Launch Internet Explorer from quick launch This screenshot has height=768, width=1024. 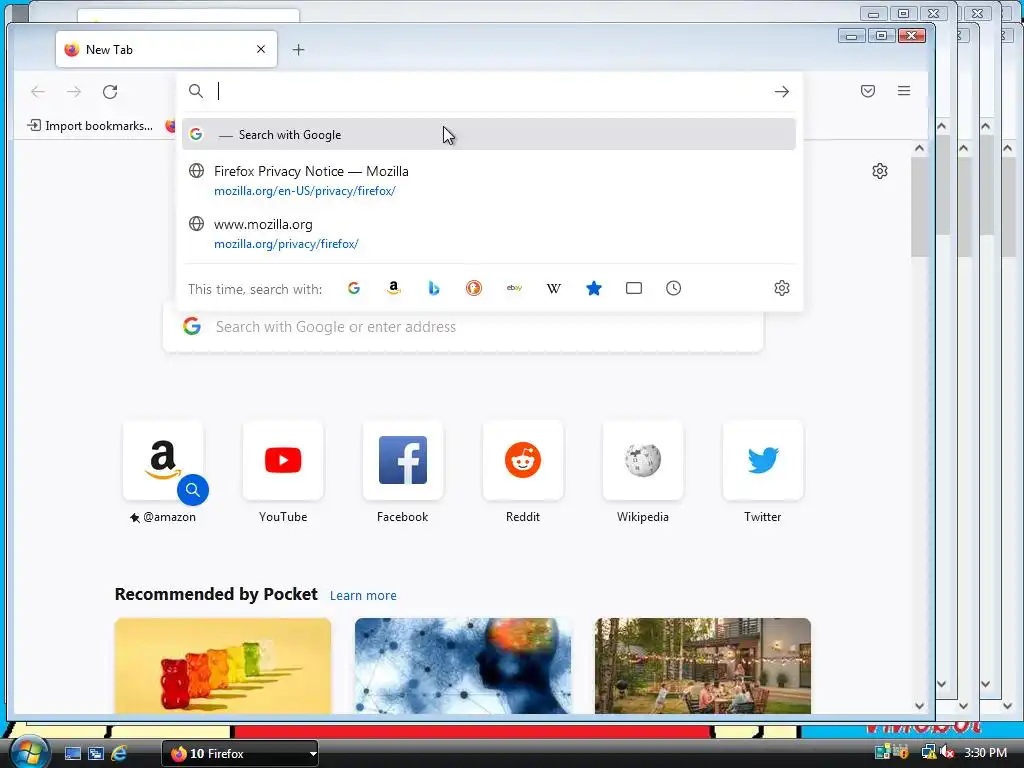120,754
